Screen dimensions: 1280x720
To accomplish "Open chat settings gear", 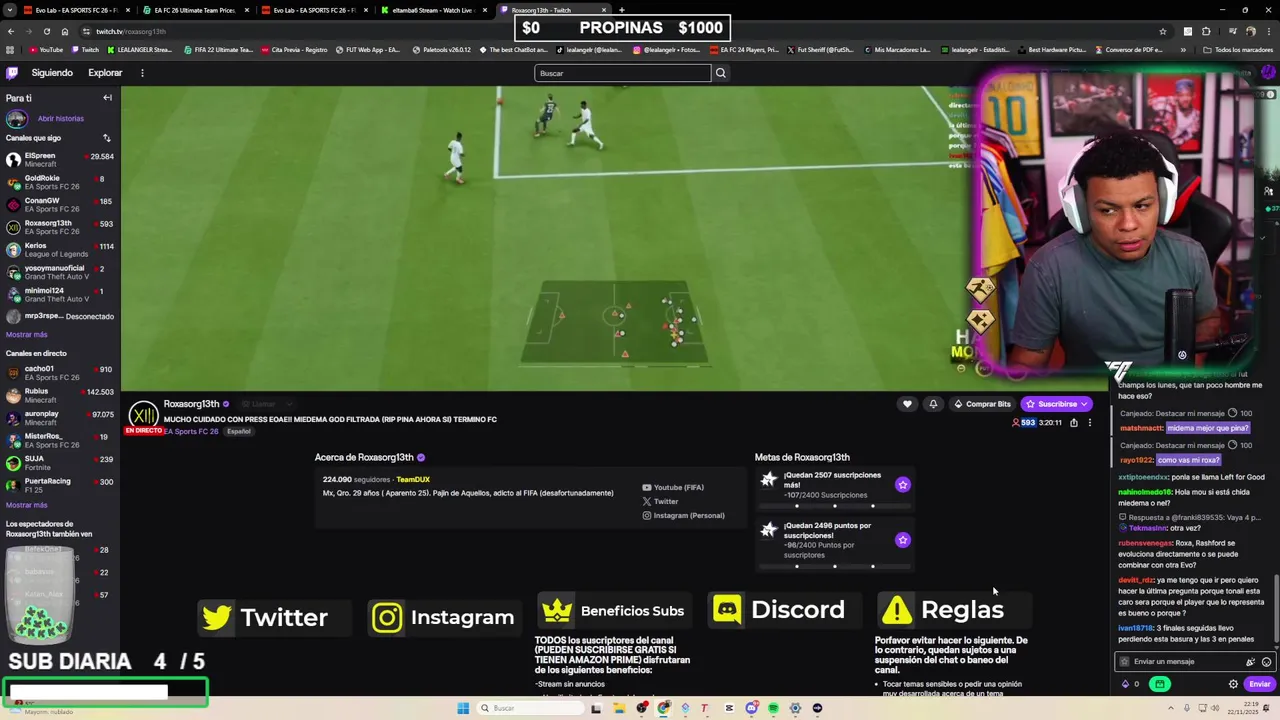I will coord(1233,684).
